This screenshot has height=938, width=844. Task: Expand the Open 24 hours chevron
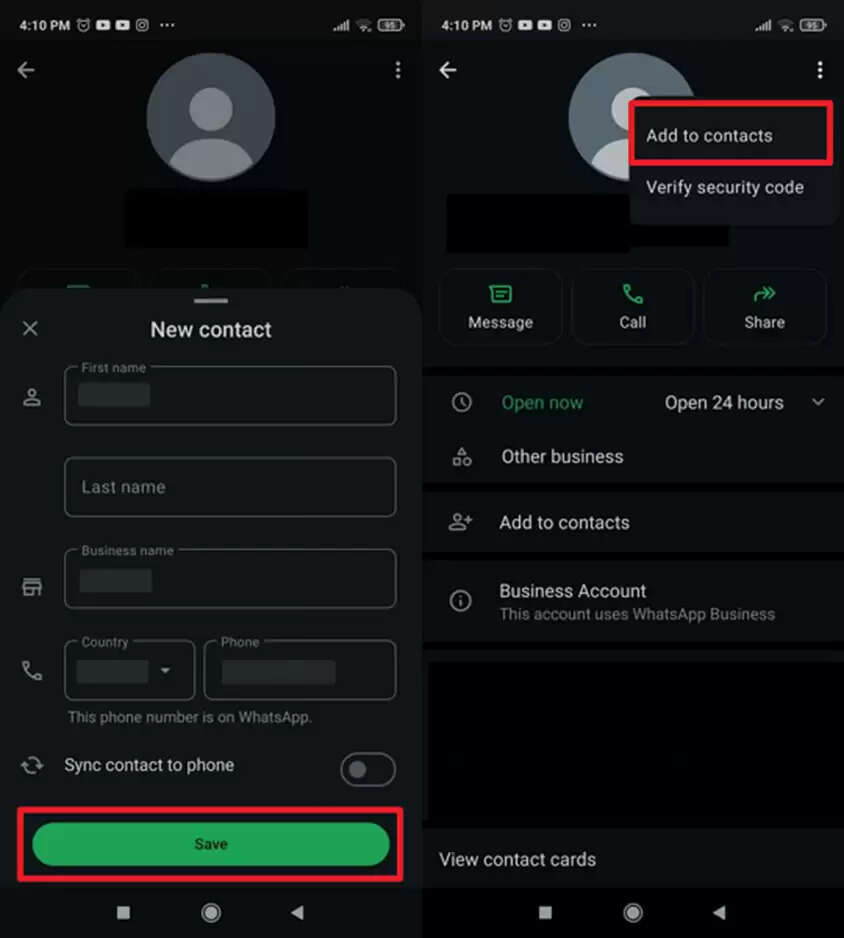818,403
